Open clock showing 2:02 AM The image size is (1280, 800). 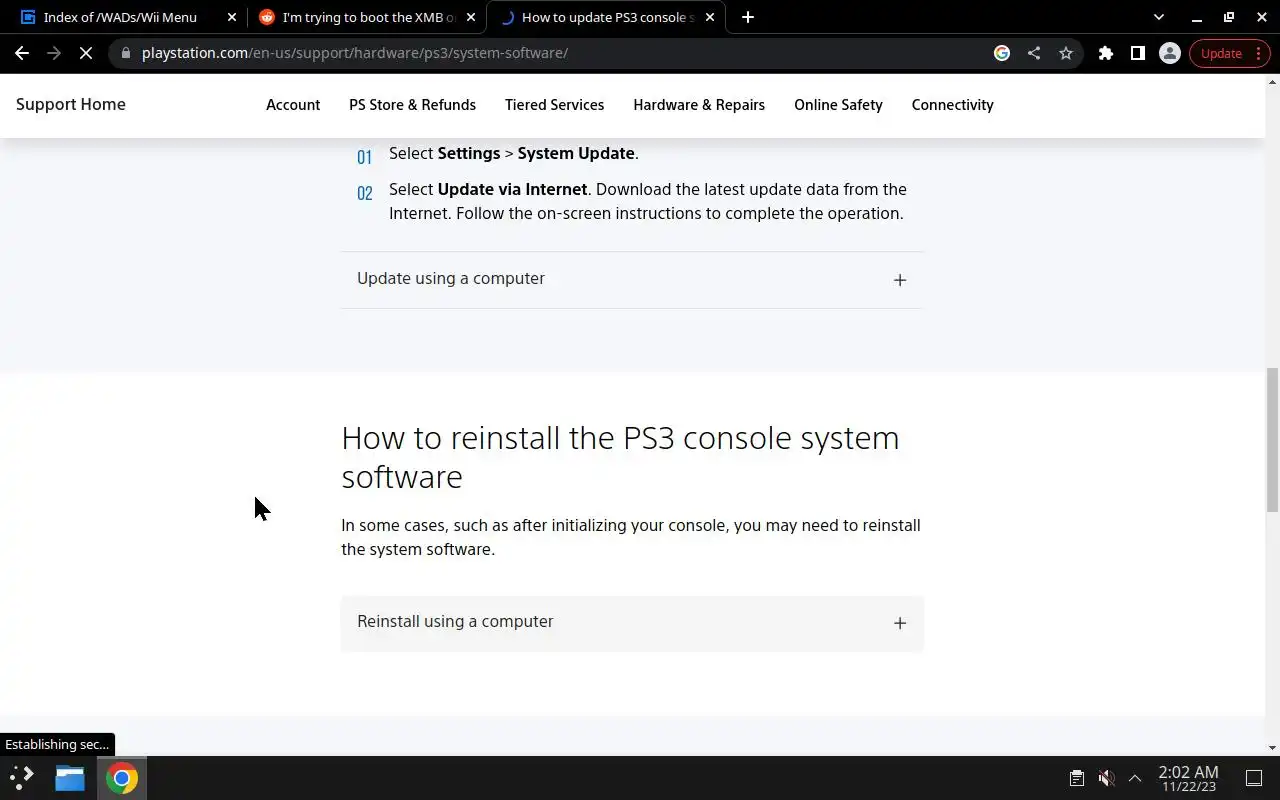(1188, 778)
